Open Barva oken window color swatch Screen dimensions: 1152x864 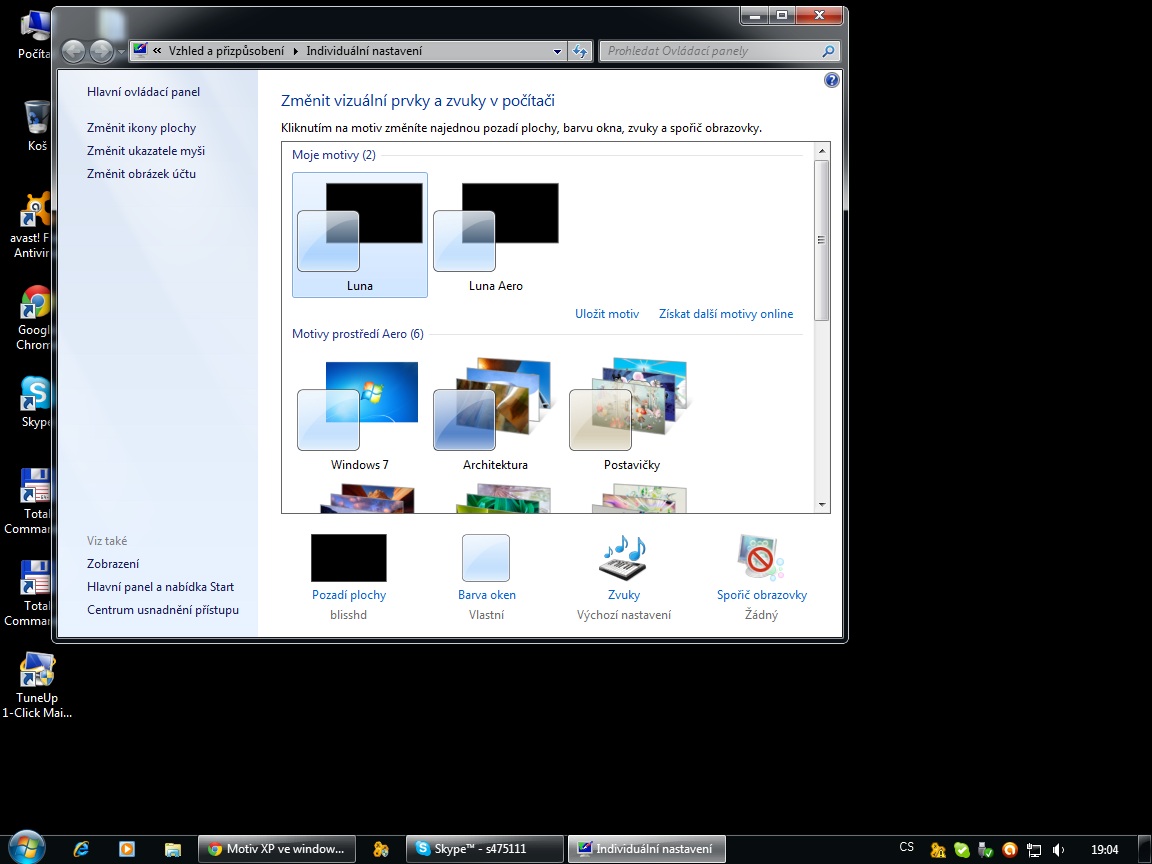(486, 558)
